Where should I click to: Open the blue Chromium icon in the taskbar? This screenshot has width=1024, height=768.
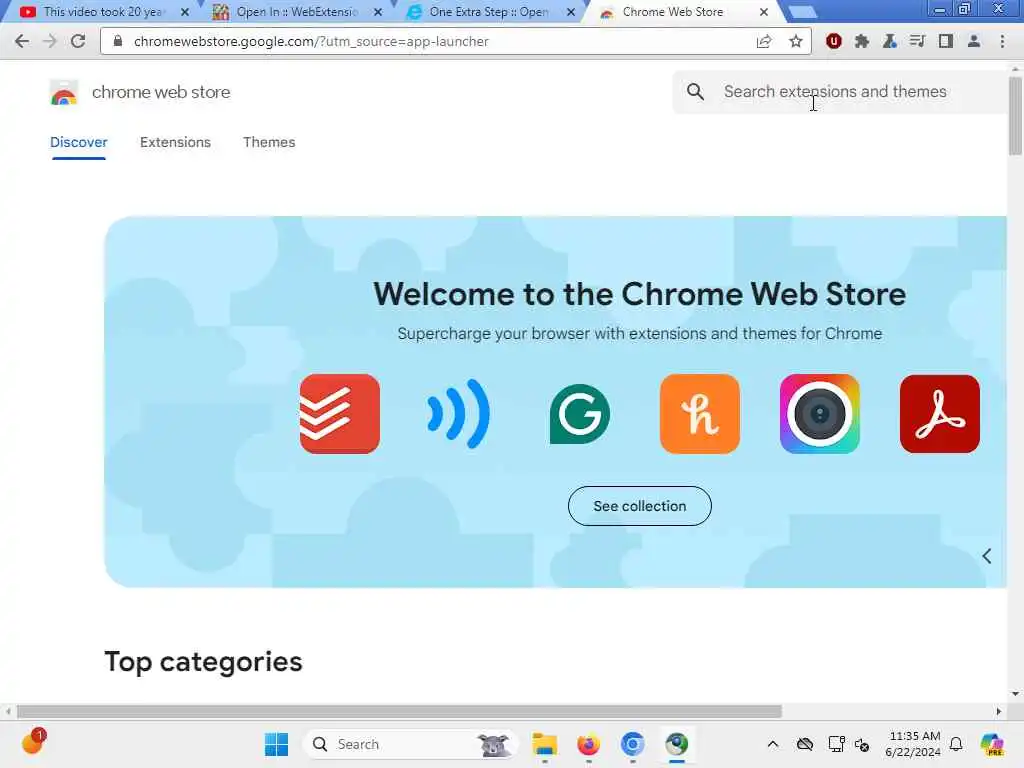click(x=632, y=744)
